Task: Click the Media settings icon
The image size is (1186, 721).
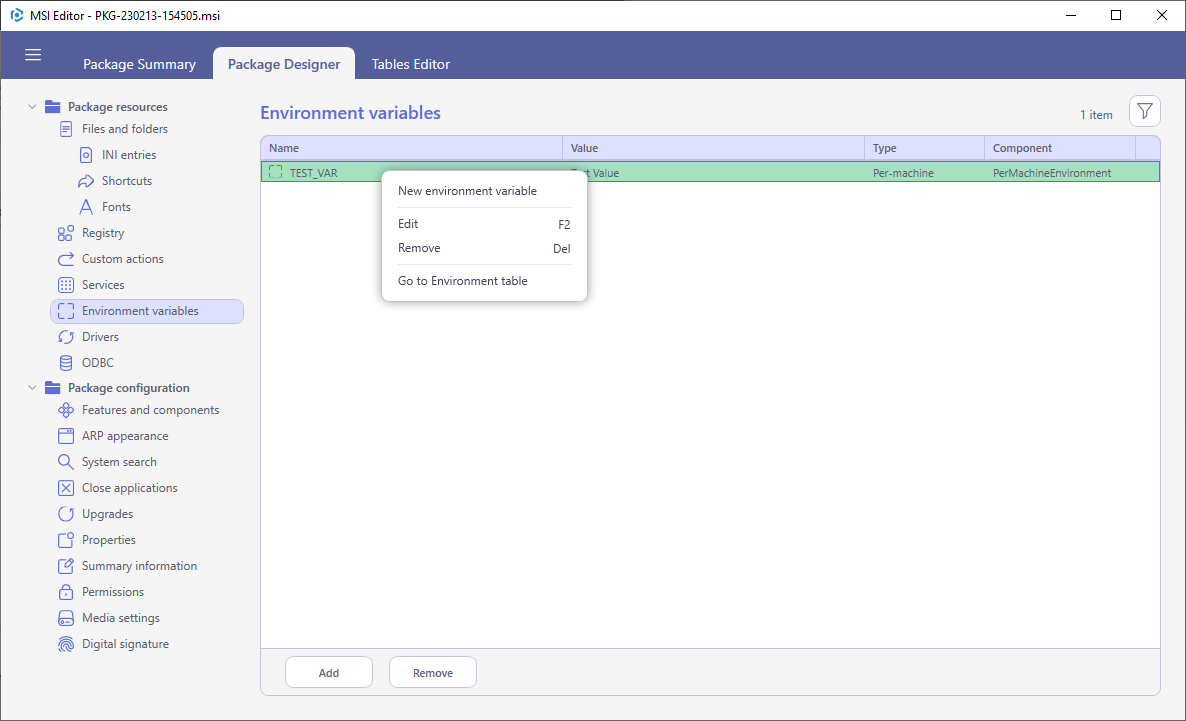Action: [66, 618]
